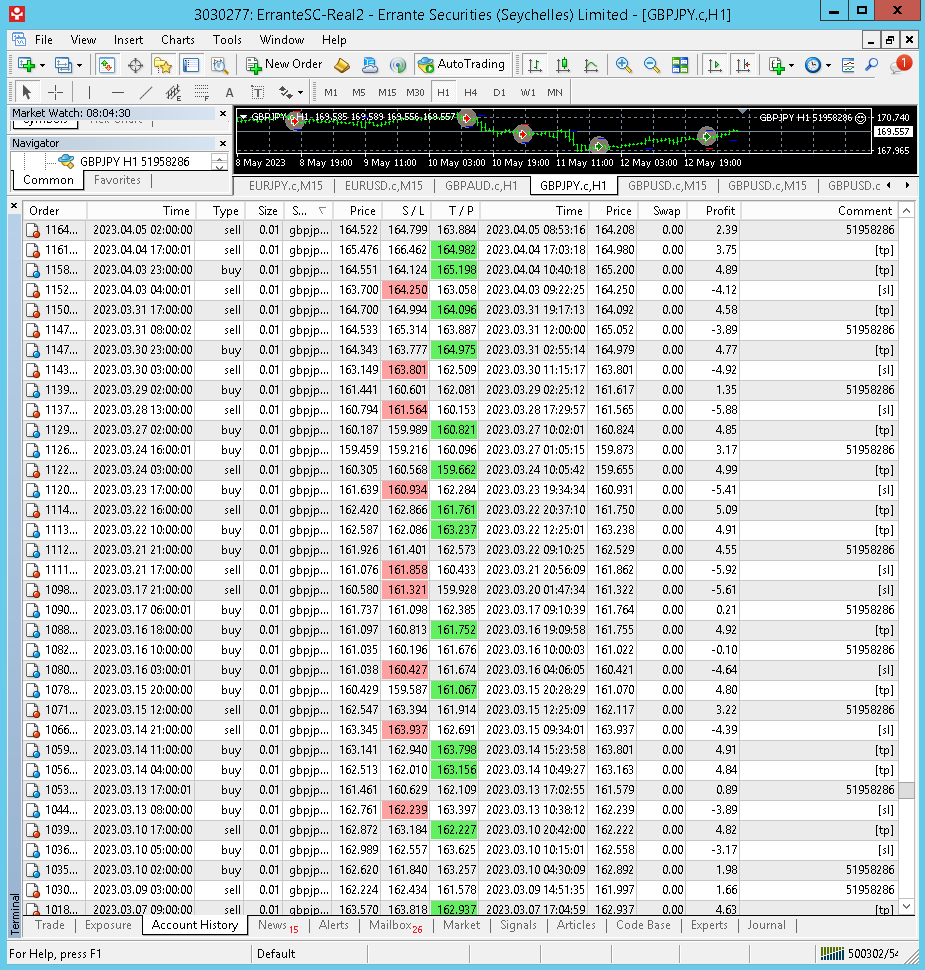This screenshot has width=925, height=970.
Task: Switch chart to candlesticks mode
Action: [x=563, y=64]
